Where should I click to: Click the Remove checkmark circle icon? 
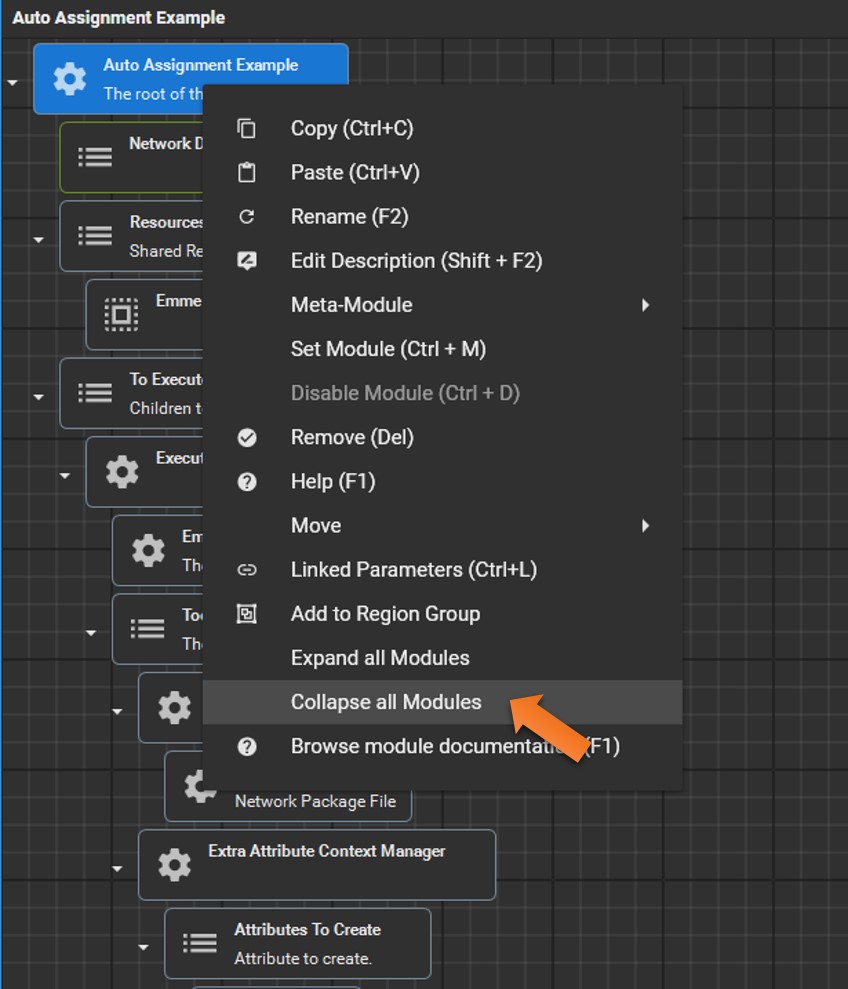[247, 437]
